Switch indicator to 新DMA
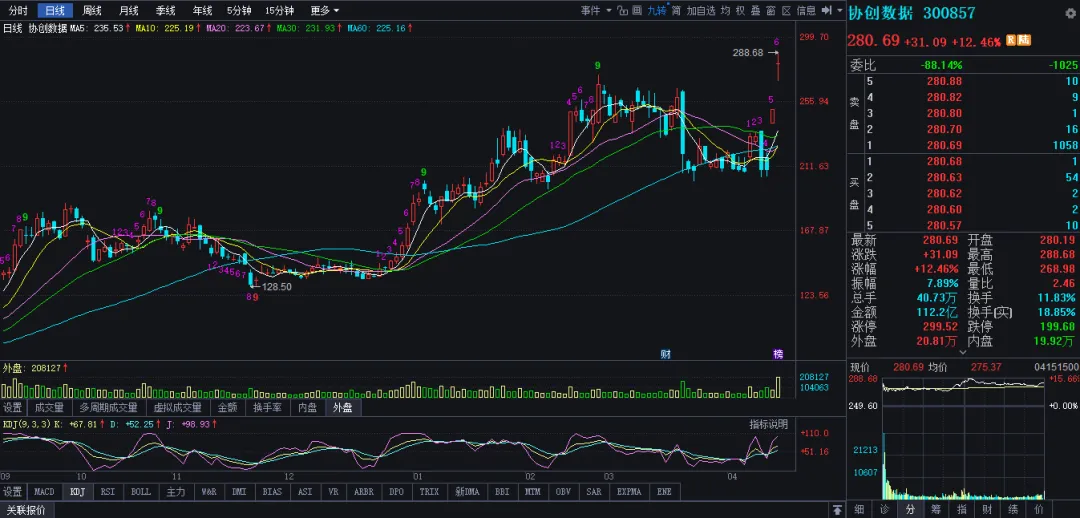 466,492
